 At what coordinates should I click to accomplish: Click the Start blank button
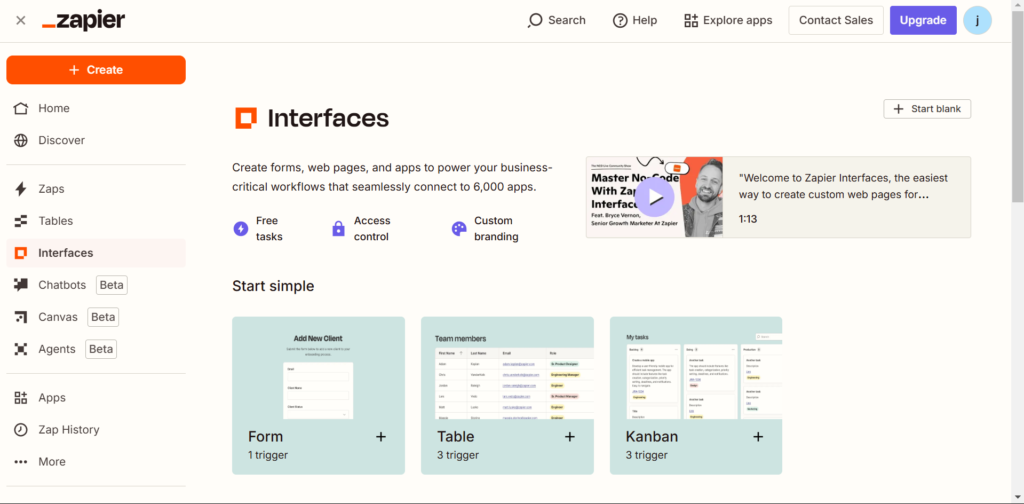click(927, 109)
